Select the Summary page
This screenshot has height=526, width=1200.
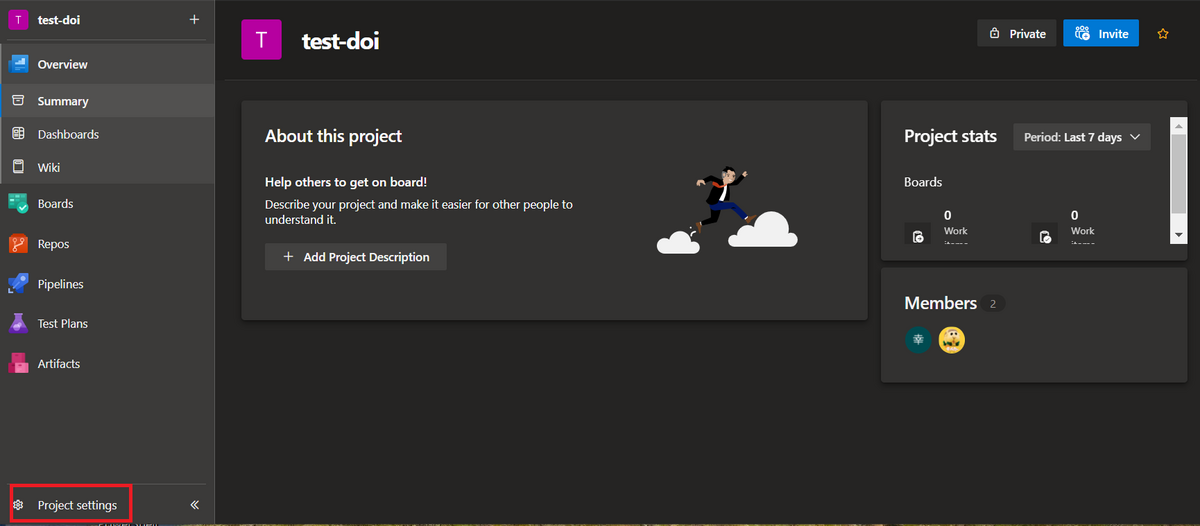tap(107, 101)
